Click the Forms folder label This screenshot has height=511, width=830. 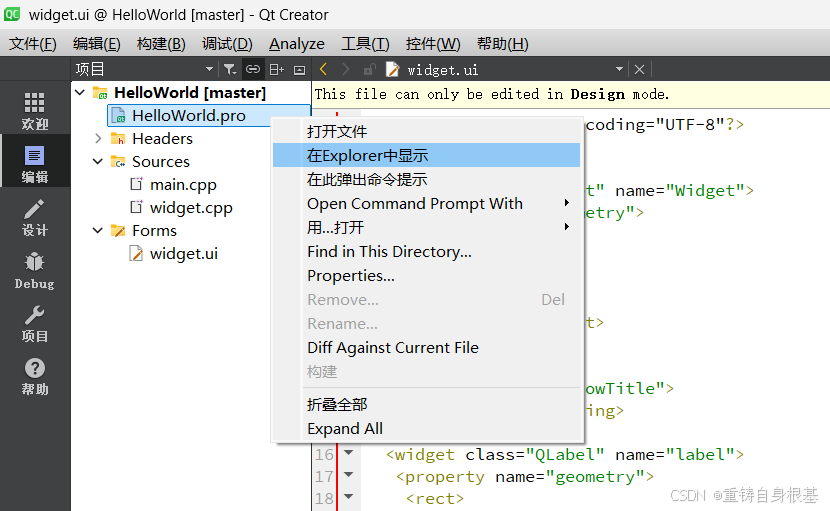(x=154, y=231)
